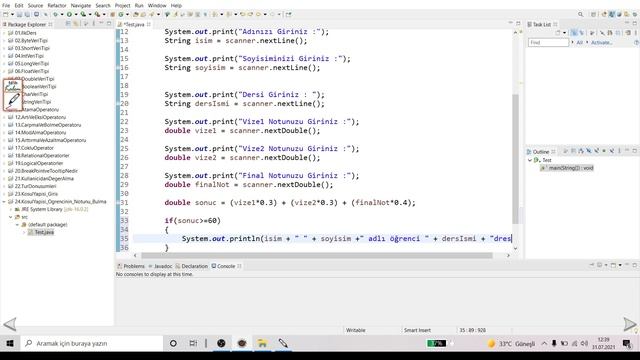Click the New Java Class green icon
This screenshot has height=360, width=640.
(121, 14)
